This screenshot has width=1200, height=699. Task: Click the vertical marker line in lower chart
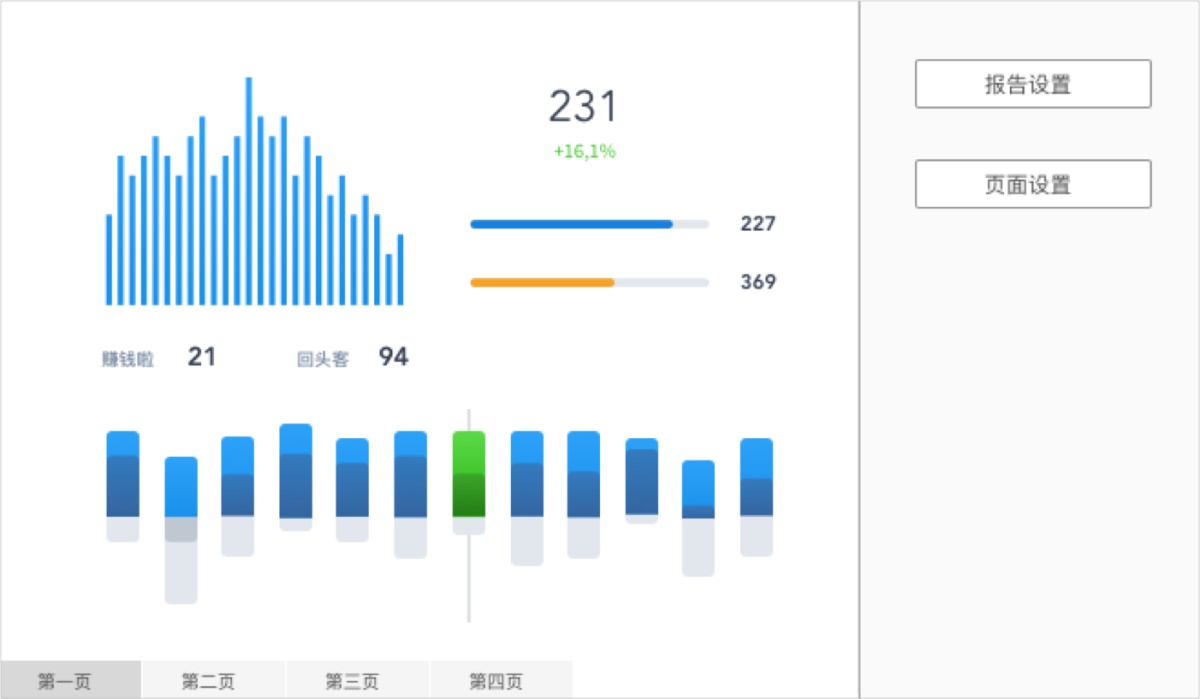coord(468,515)
